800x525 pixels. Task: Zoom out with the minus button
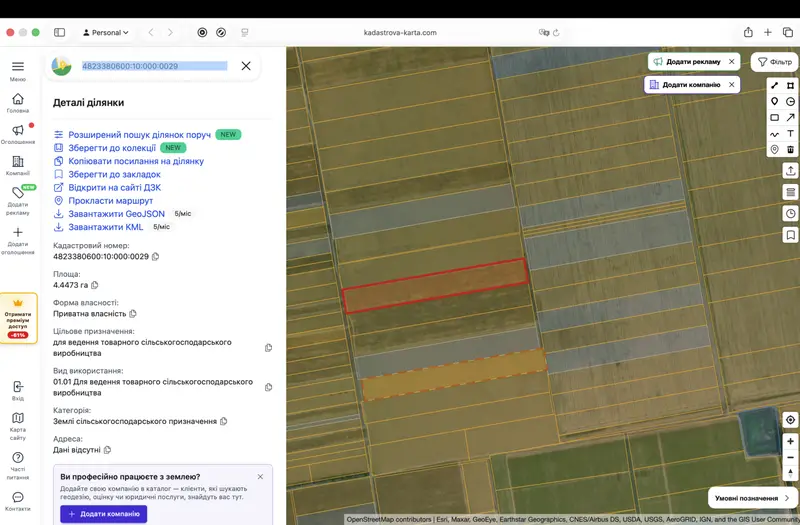[790, 457]
